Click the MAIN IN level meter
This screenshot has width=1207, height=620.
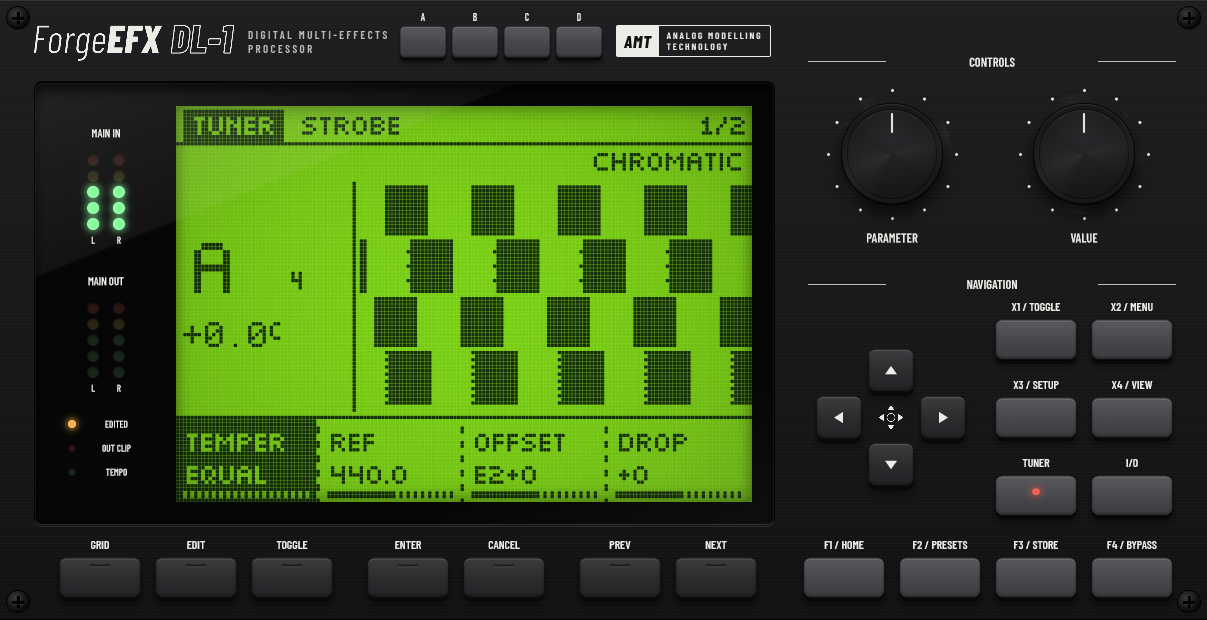[106, 192]
